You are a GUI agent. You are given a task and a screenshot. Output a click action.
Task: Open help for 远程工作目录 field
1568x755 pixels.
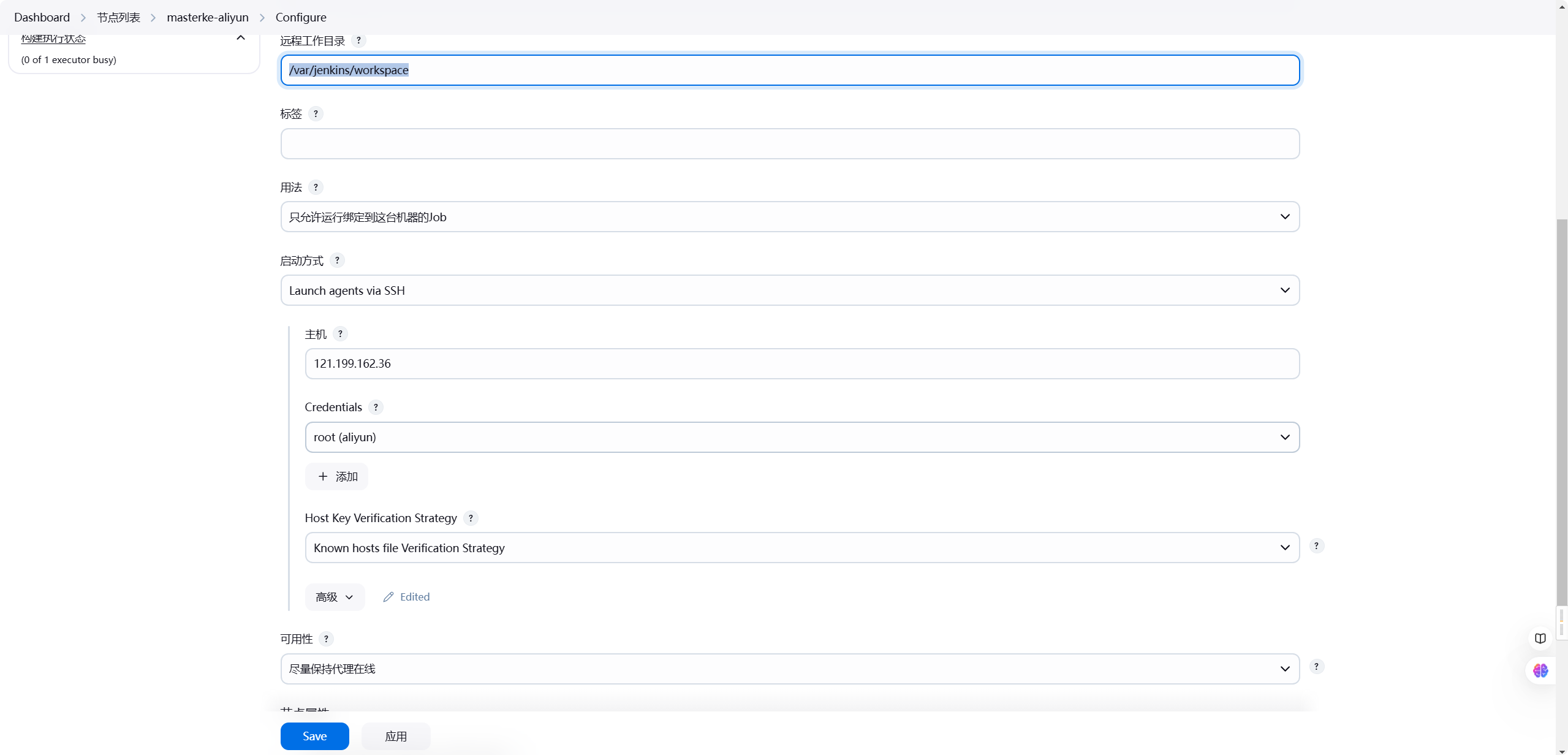pyautogui.click(x=358, y=40)
